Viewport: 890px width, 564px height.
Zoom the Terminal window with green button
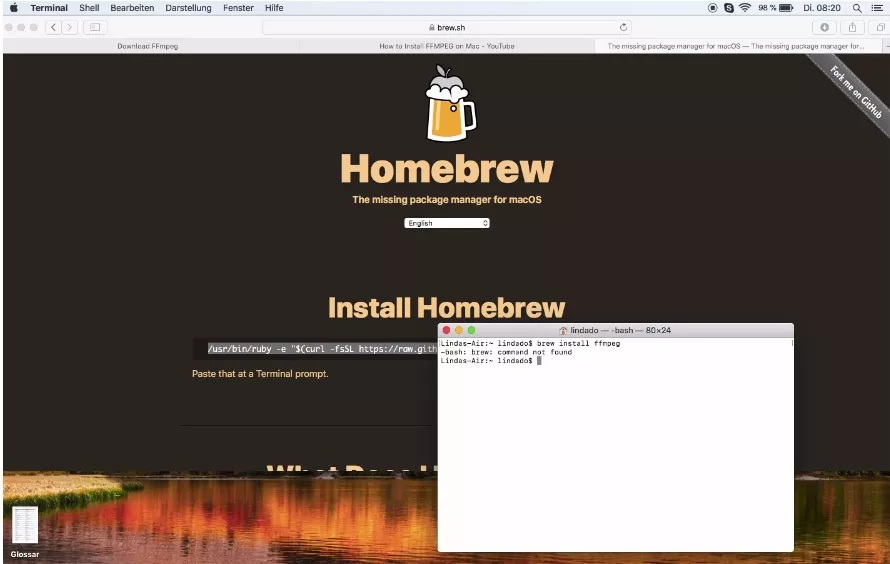click(471, 330)
